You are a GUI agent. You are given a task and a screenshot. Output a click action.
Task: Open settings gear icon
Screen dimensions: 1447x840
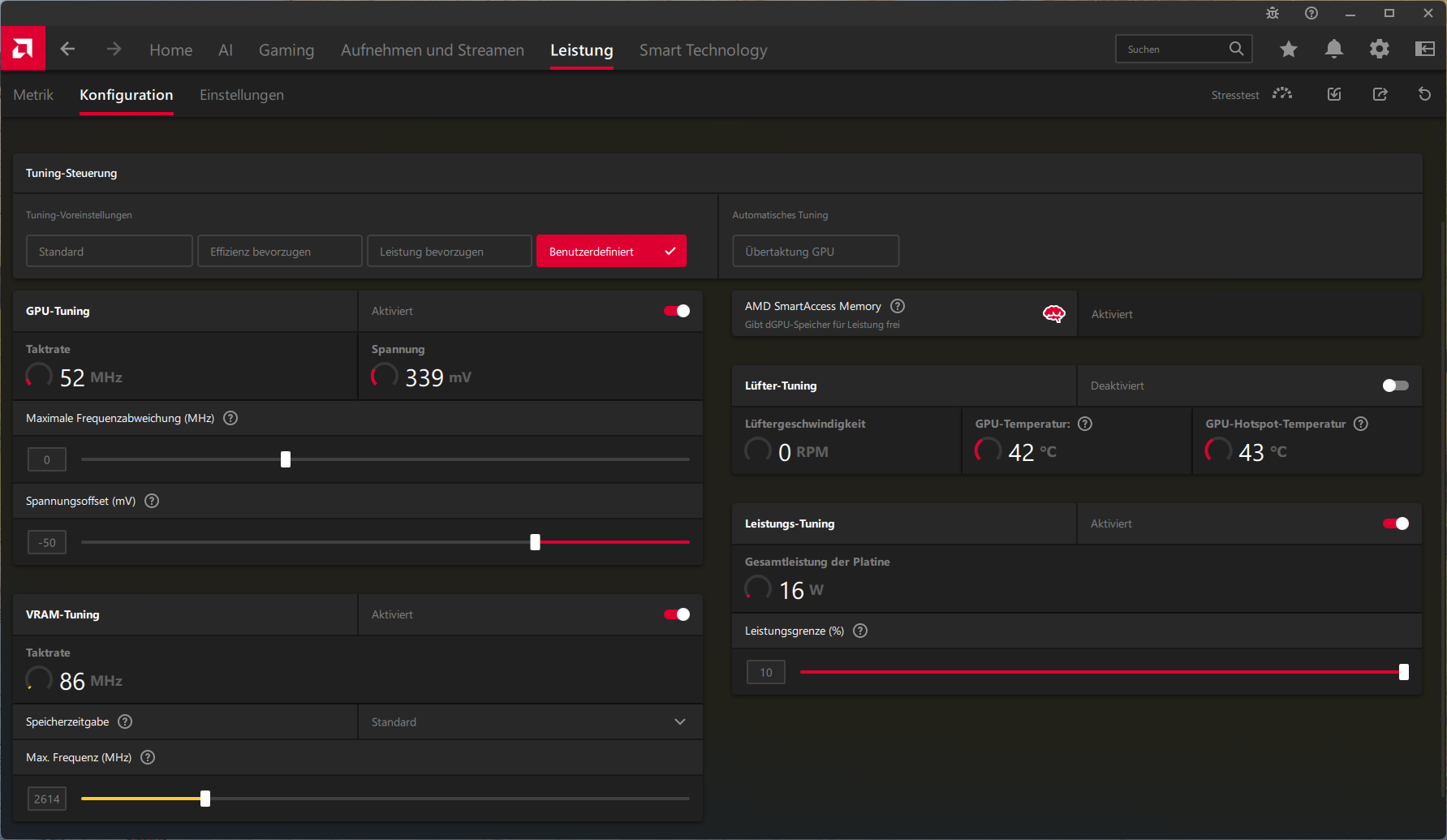tap(1379, 50)
